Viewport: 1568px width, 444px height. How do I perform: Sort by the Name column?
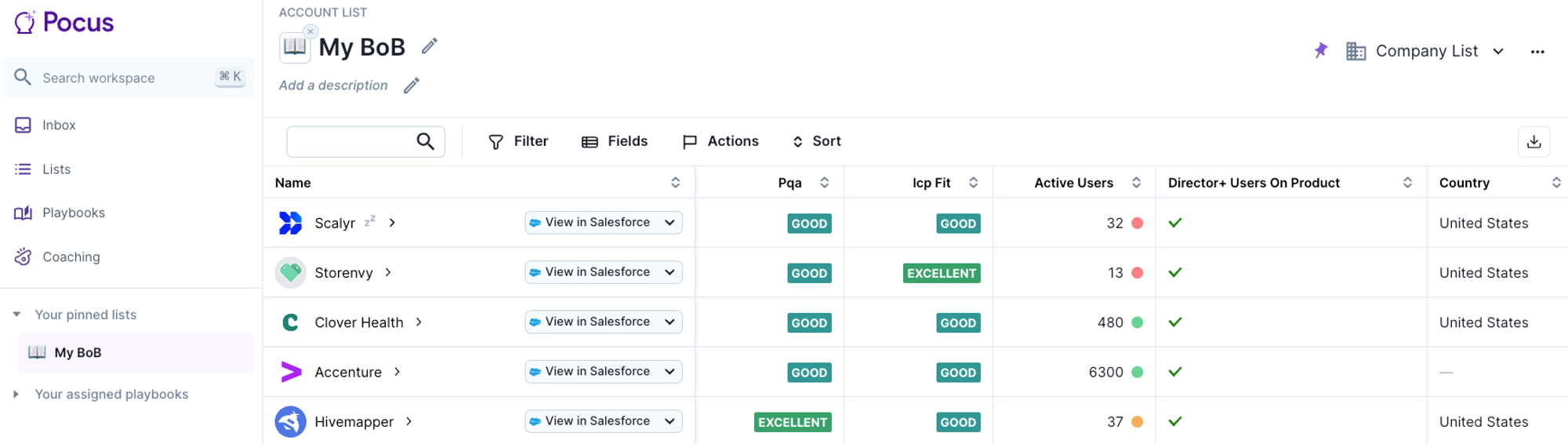point(675,183)
